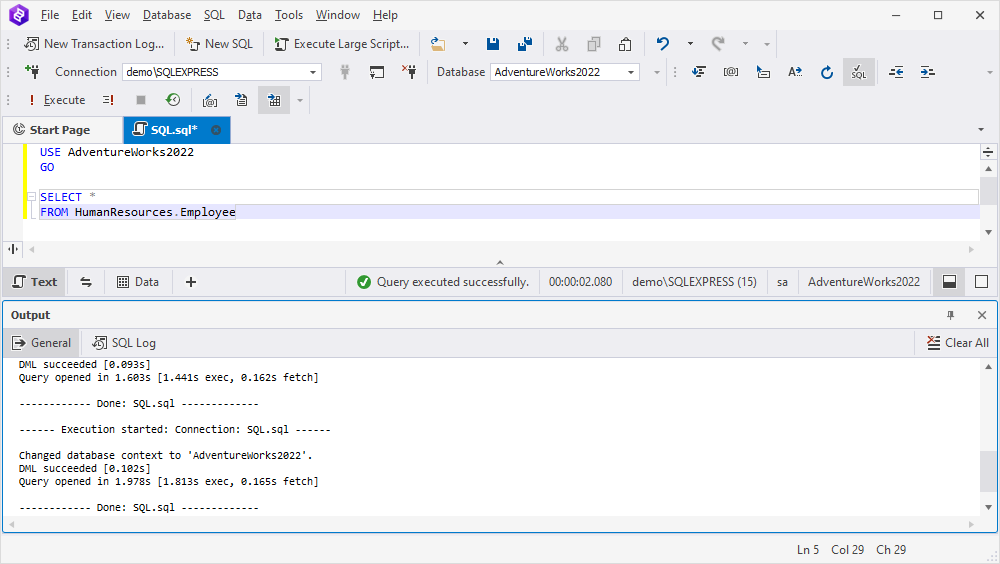1000x564 pixels.
Task: Click the Save All icon
Action: point(525,44)
